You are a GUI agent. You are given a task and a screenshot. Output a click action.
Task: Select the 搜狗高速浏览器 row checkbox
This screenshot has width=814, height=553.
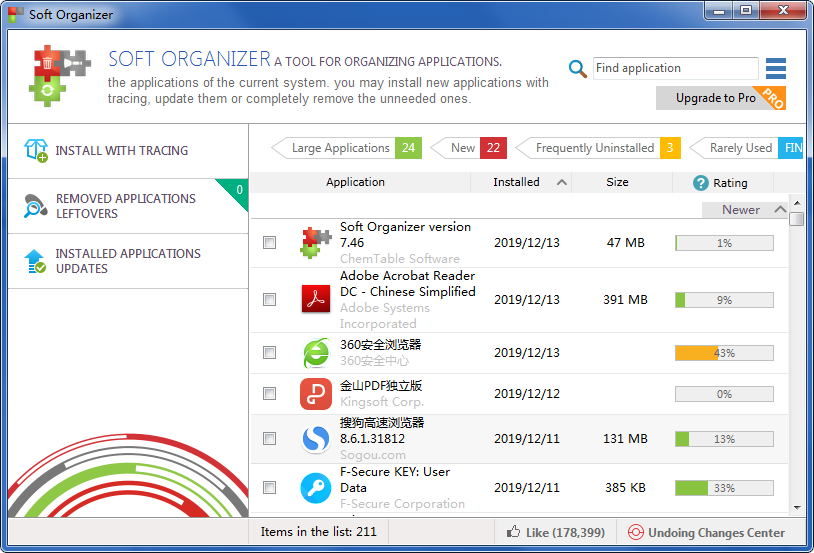point(269,439)
